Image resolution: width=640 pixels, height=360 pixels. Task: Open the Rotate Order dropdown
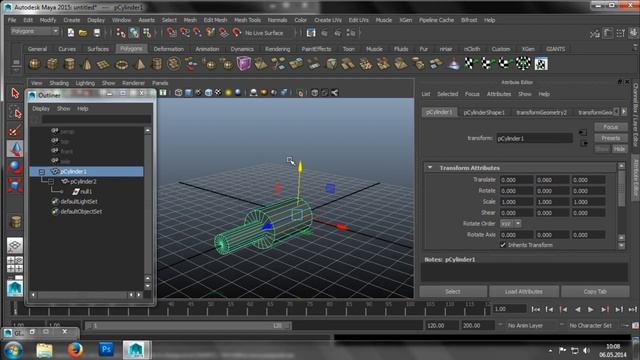pyautogui.click(x=511, y=224)
